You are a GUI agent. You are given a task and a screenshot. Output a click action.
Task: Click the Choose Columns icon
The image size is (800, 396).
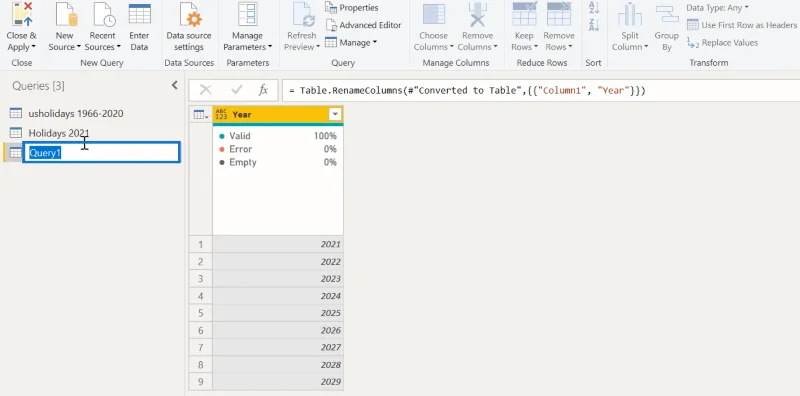coord(434,14)
